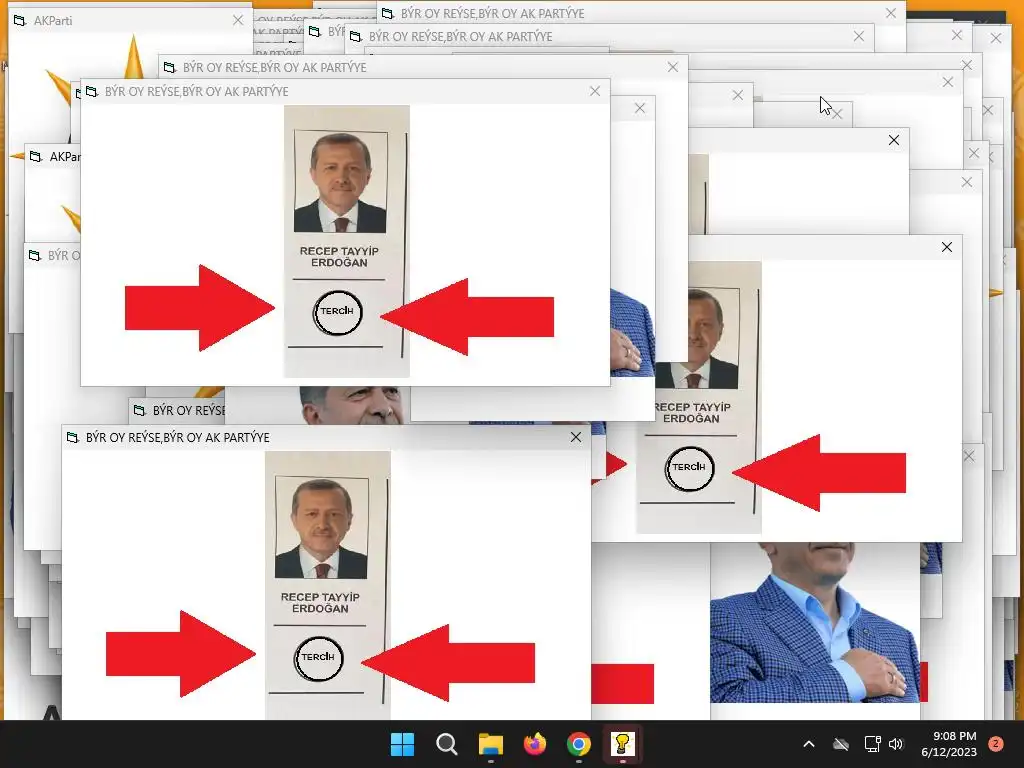1024x768 pixels.
Task: Click the title icon of the upper front popup
Action: (92, 91)
